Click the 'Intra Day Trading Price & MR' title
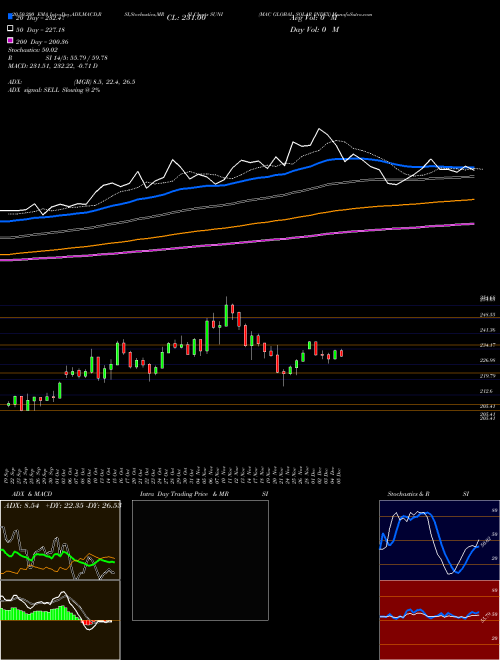 tap(184, 494)
